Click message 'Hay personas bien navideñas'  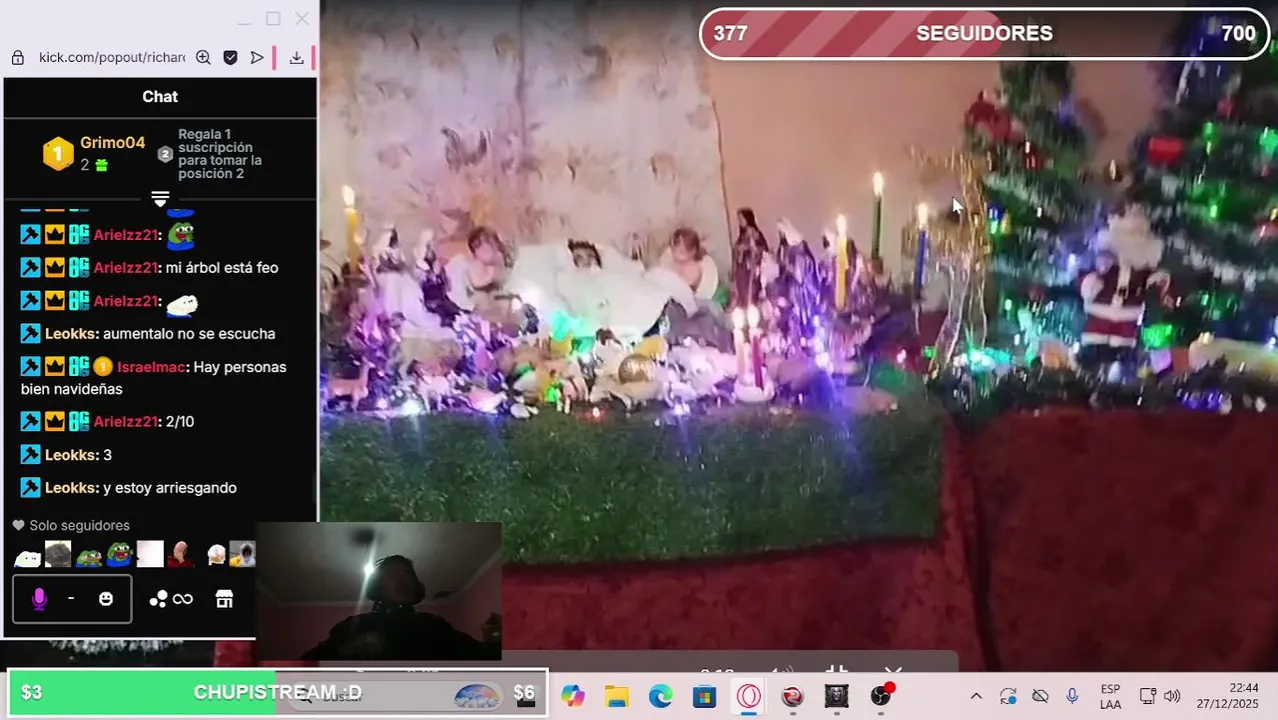point(154,378)
